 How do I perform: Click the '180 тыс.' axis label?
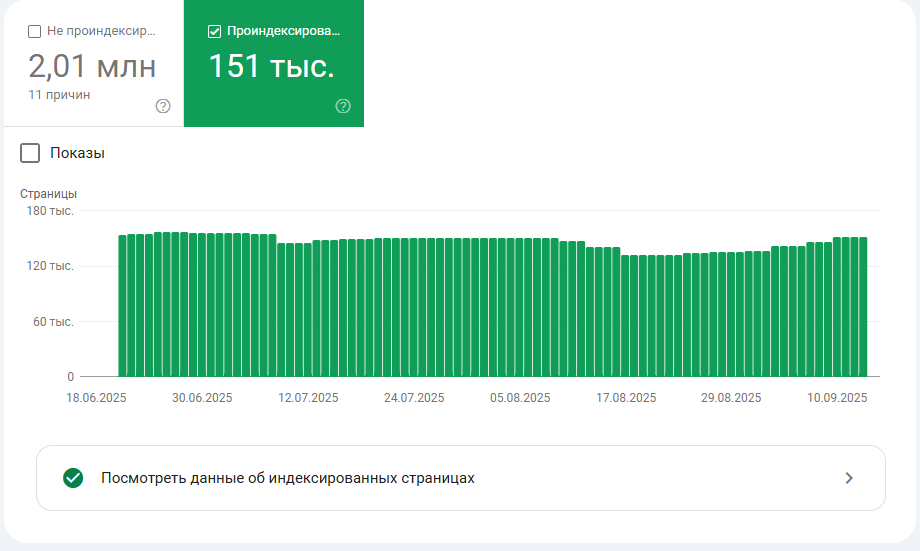click(50, 211)
